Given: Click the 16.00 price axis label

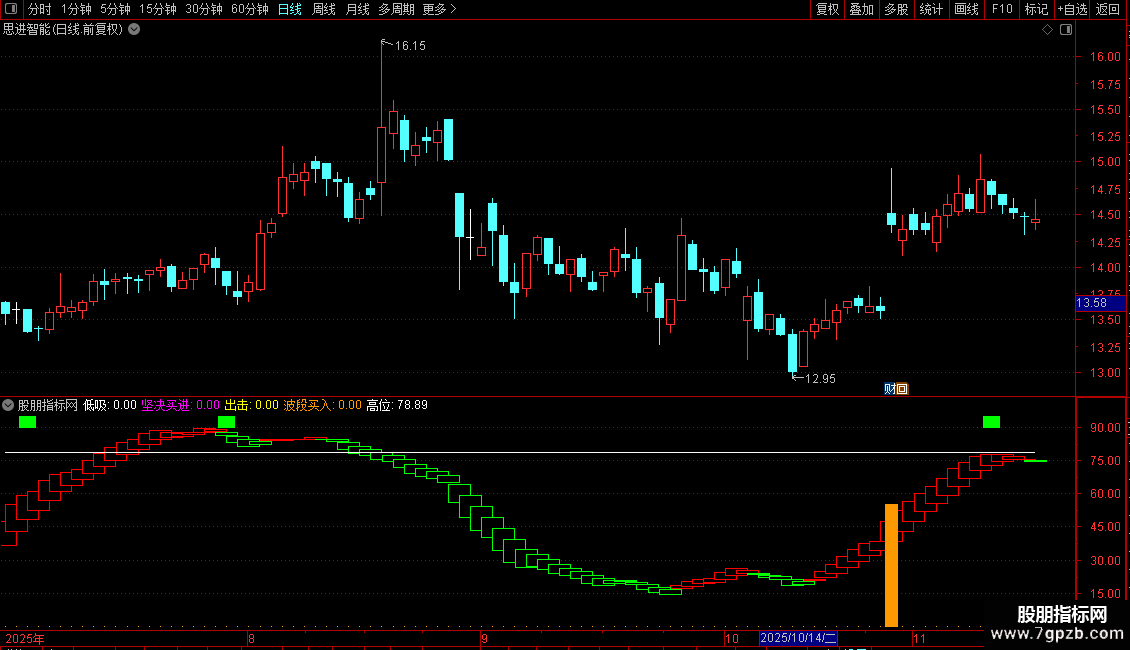Looking at the screenshot, I should coord(1105,57).
